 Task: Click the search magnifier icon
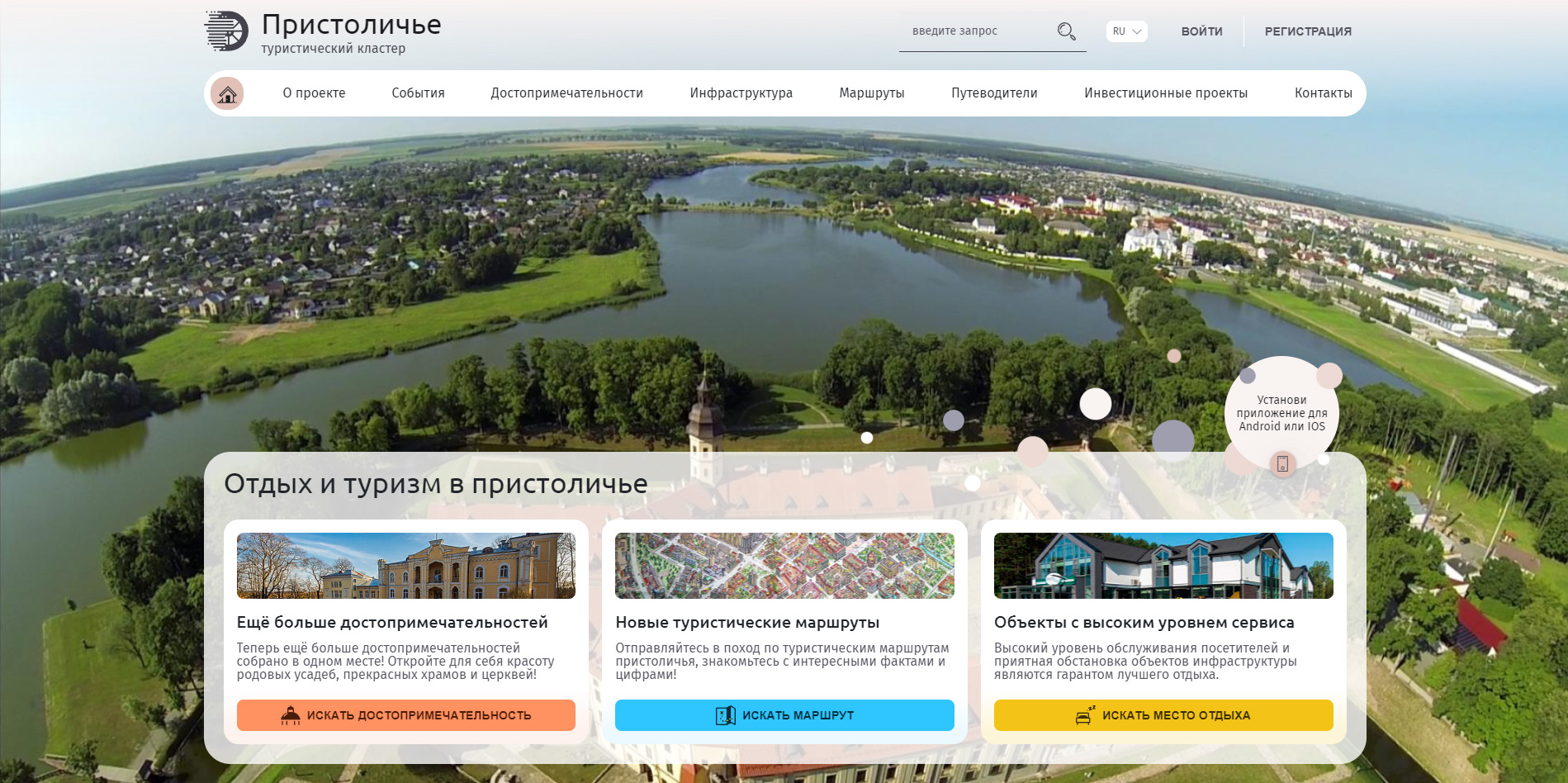(1066, 31)
